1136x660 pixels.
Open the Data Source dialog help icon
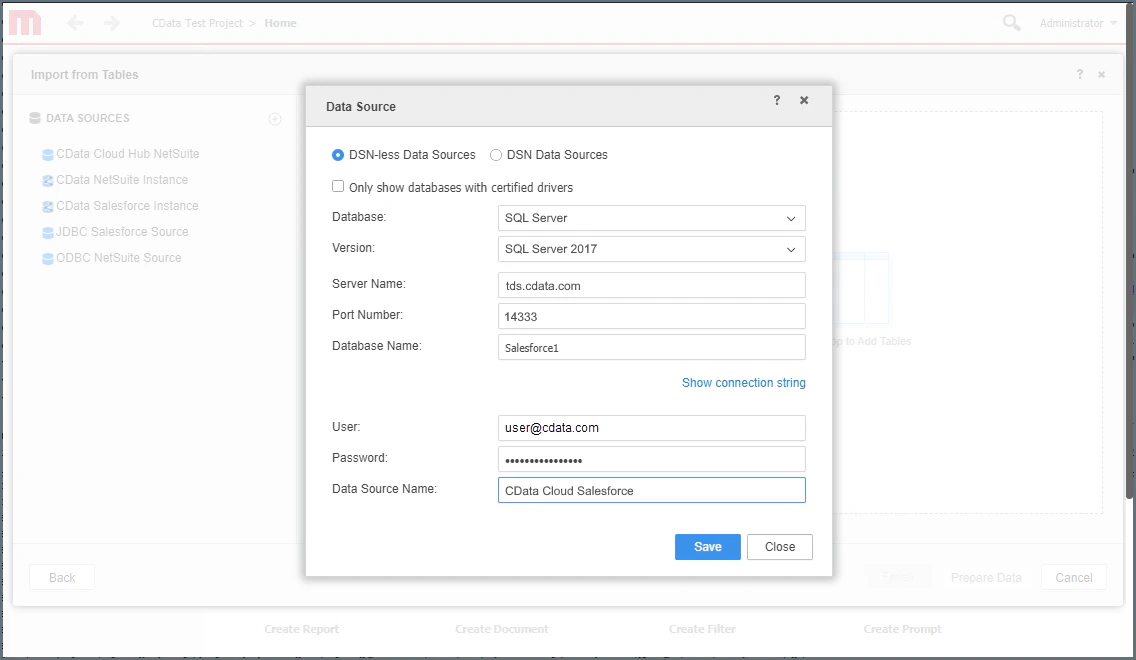(x=776, y=100)
